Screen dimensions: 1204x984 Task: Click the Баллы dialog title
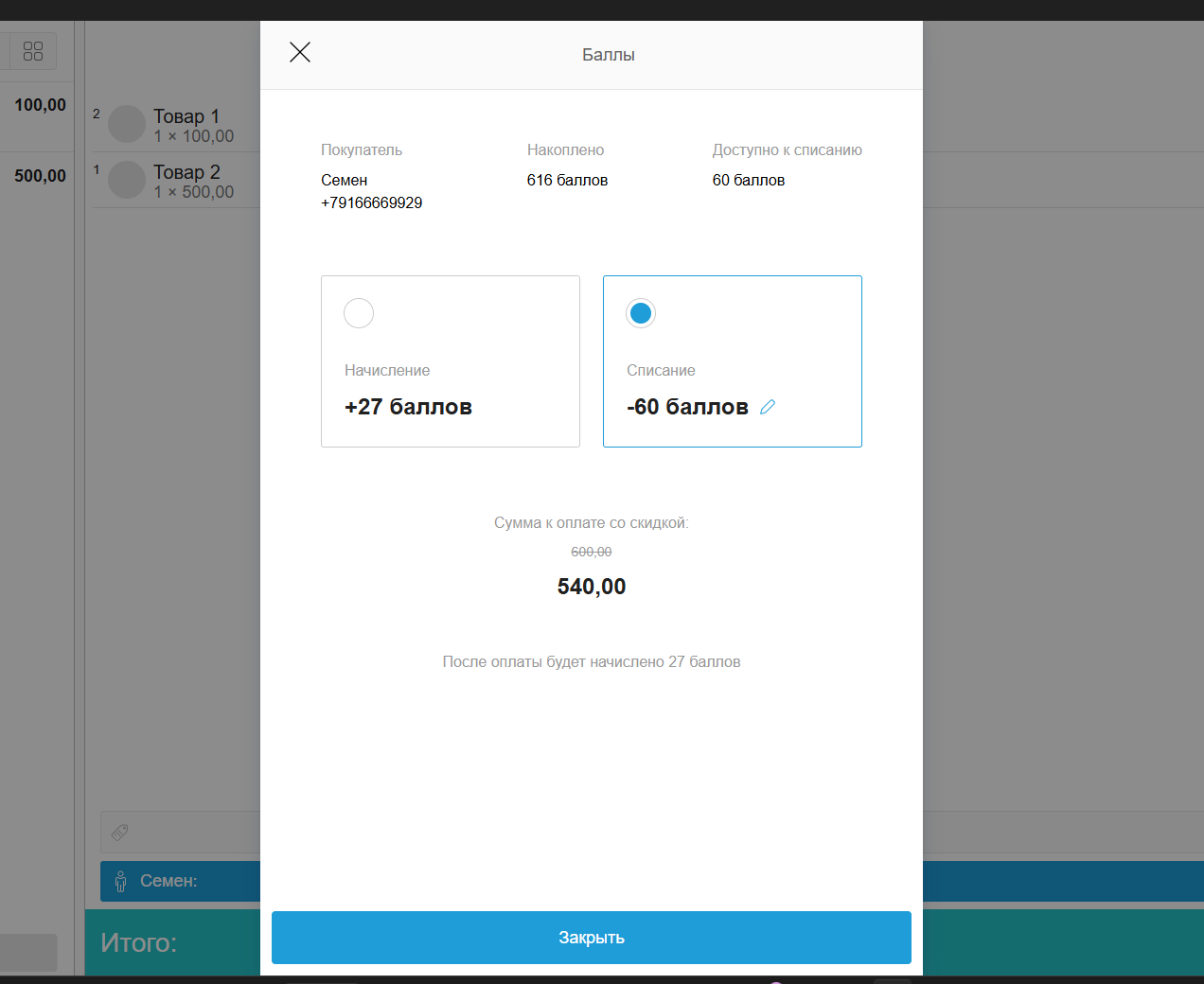tap(609, 55)
